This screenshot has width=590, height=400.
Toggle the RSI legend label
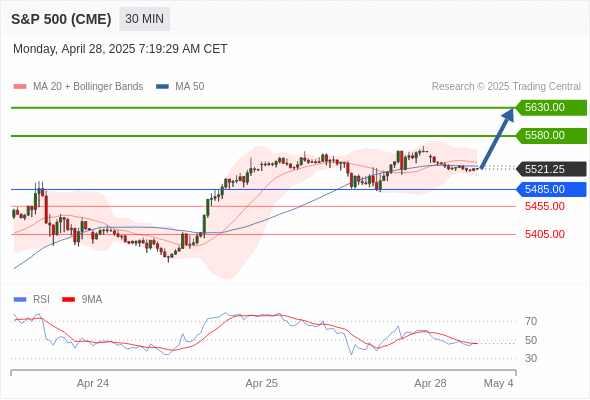[41, 300]
